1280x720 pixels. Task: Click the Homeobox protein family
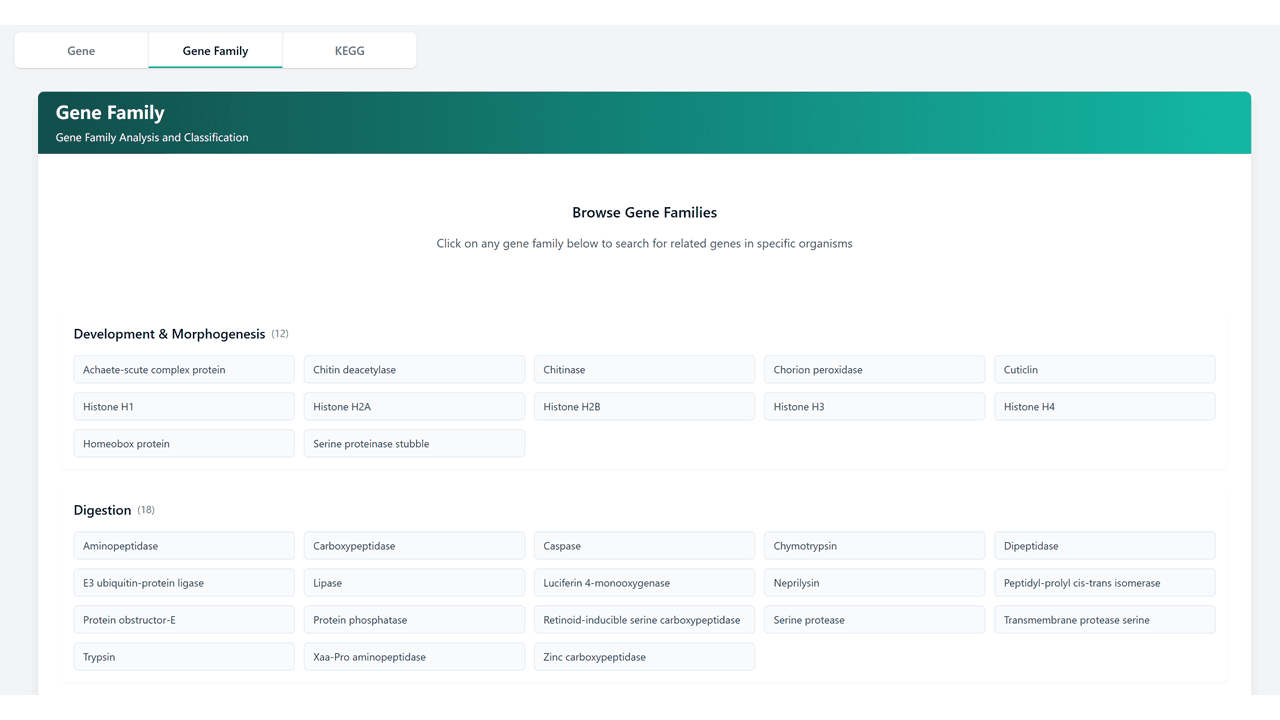(x=184, y=444)
